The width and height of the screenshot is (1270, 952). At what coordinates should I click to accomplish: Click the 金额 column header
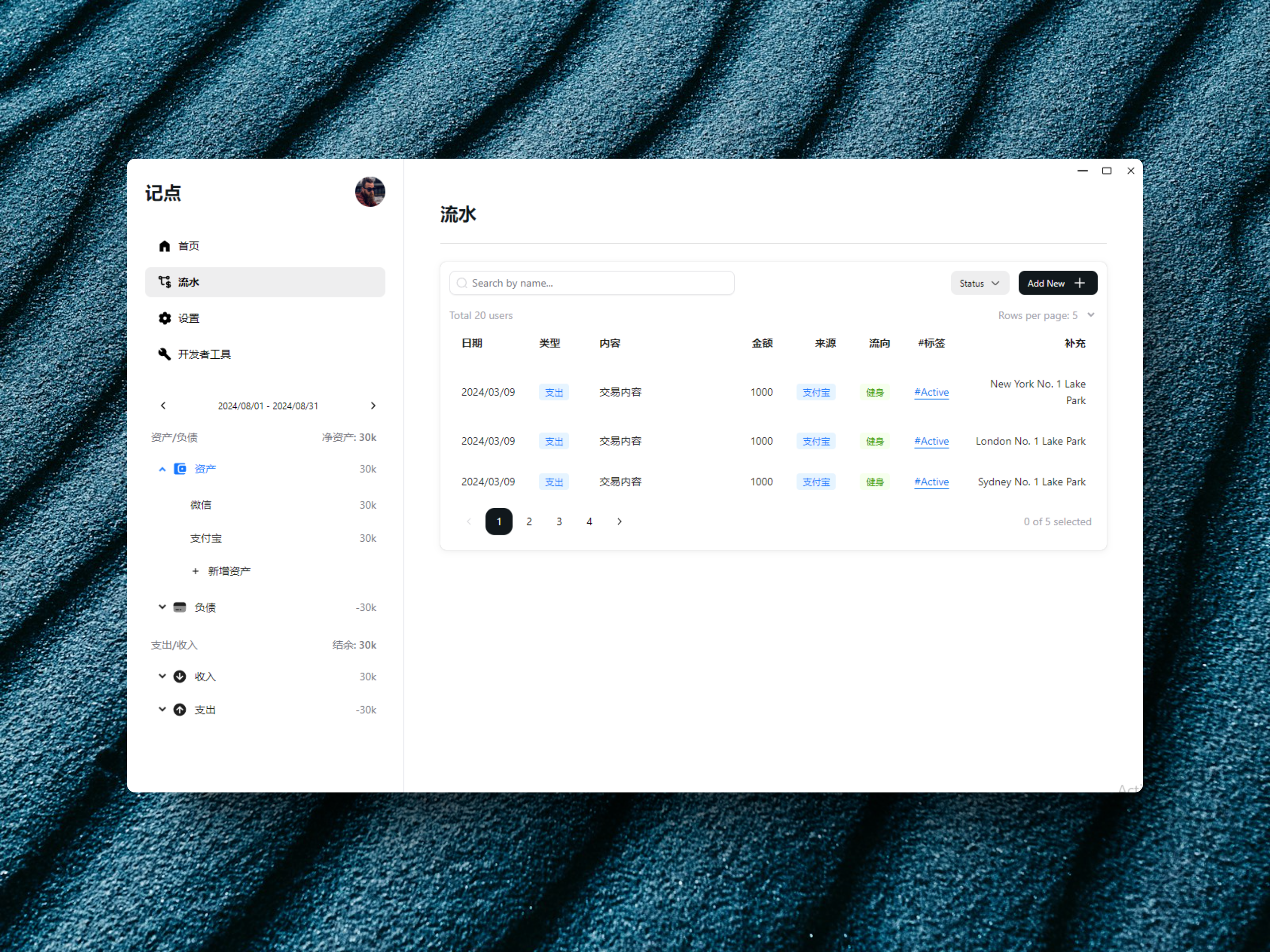(x=762, y=343)
